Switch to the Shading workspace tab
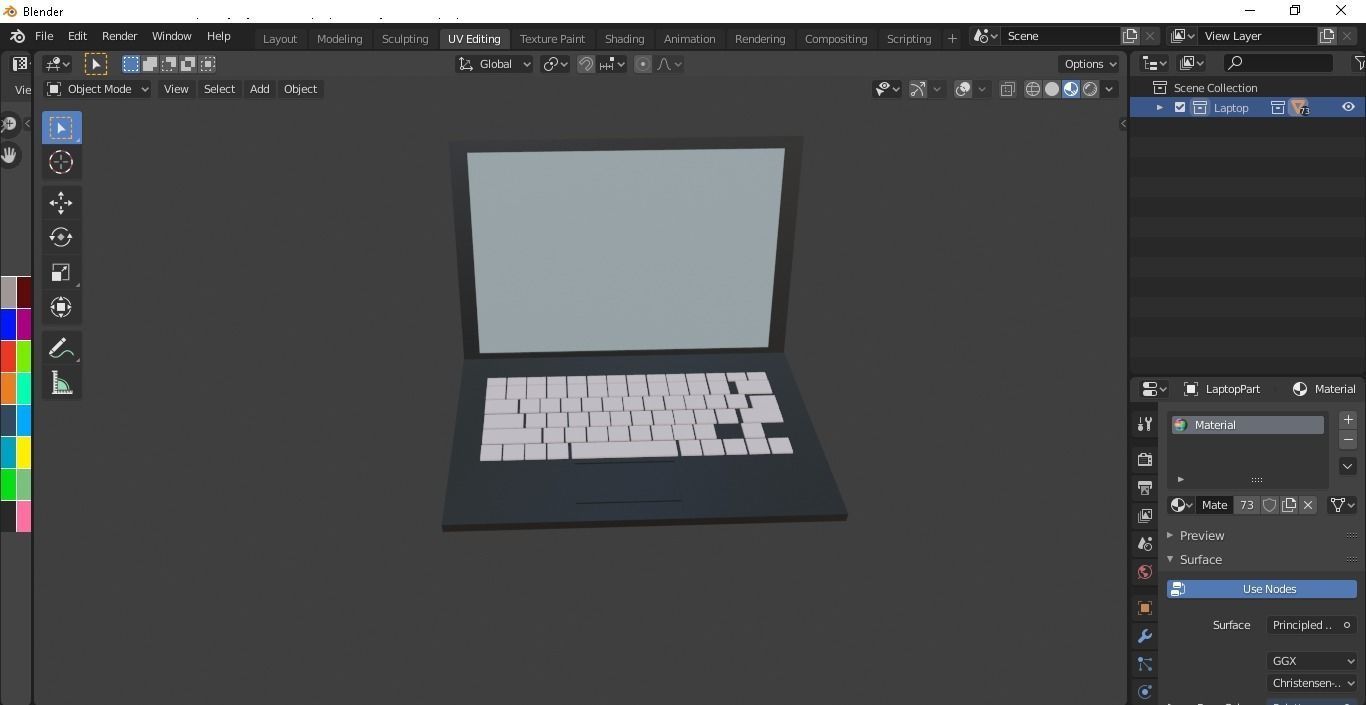Viewport: 1366px width, 705px height. click(x=624, y=39)
